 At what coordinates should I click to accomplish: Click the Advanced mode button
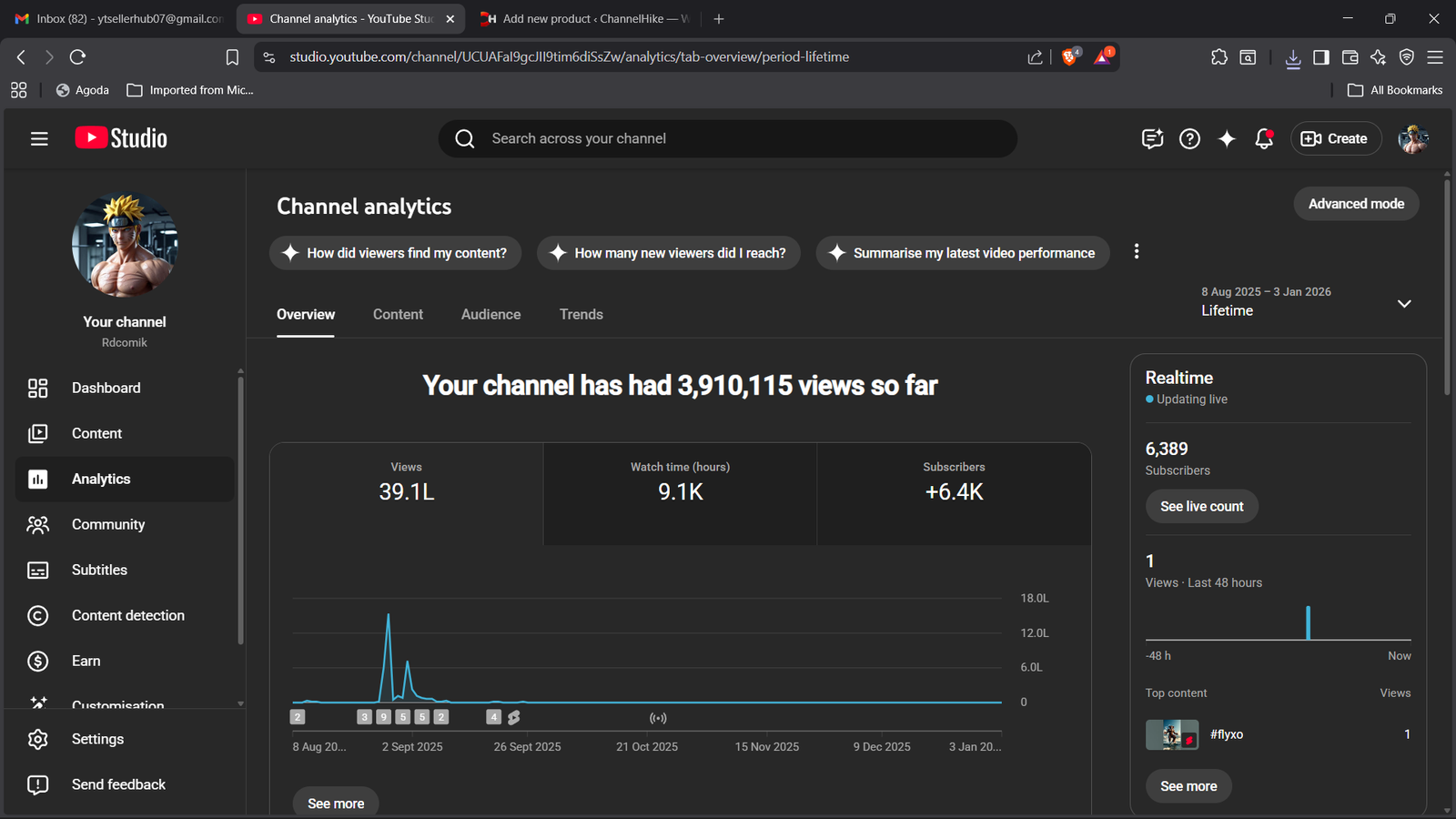[x=1355, y=204]
